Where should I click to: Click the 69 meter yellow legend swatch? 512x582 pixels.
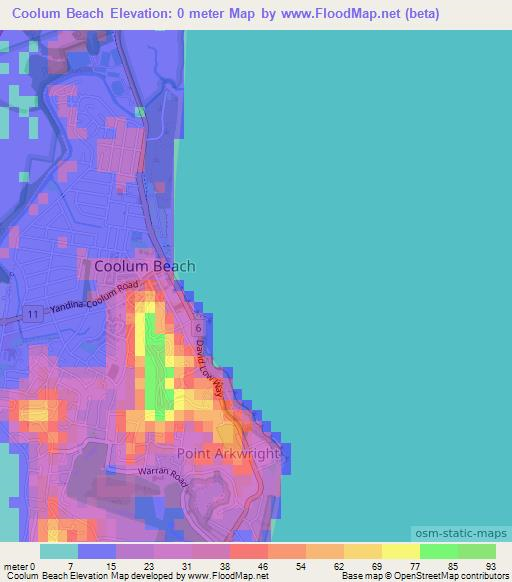[x=401, y=551]
